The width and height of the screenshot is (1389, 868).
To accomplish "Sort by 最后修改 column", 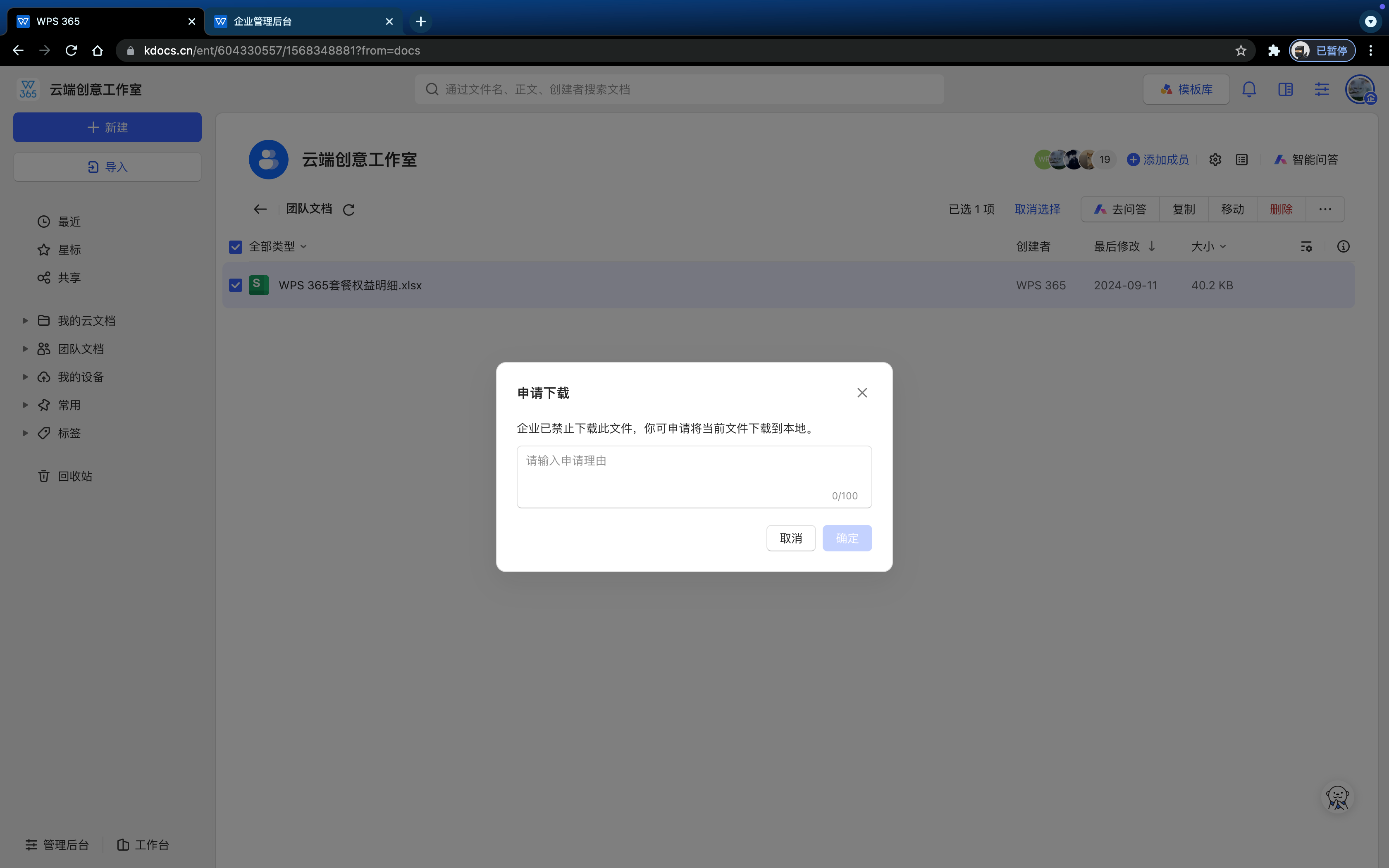I will point(1124,246).
